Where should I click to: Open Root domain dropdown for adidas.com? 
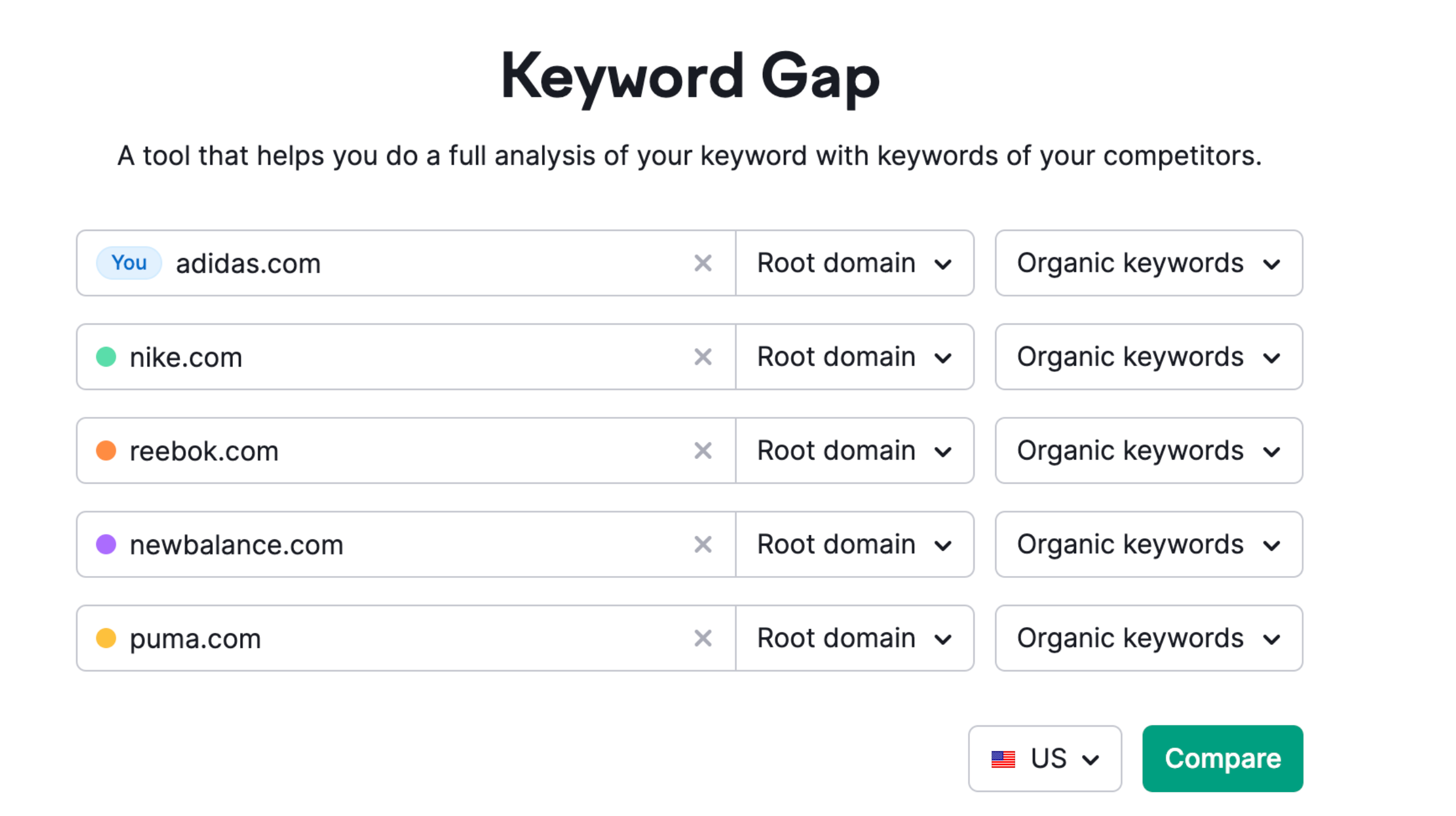tap(855, 263)
